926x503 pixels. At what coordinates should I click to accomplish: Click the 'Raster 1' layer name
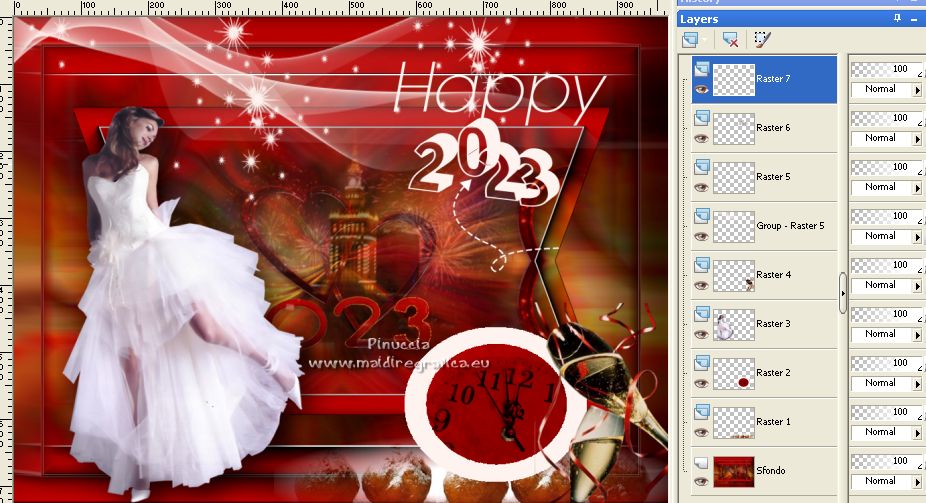773,422
